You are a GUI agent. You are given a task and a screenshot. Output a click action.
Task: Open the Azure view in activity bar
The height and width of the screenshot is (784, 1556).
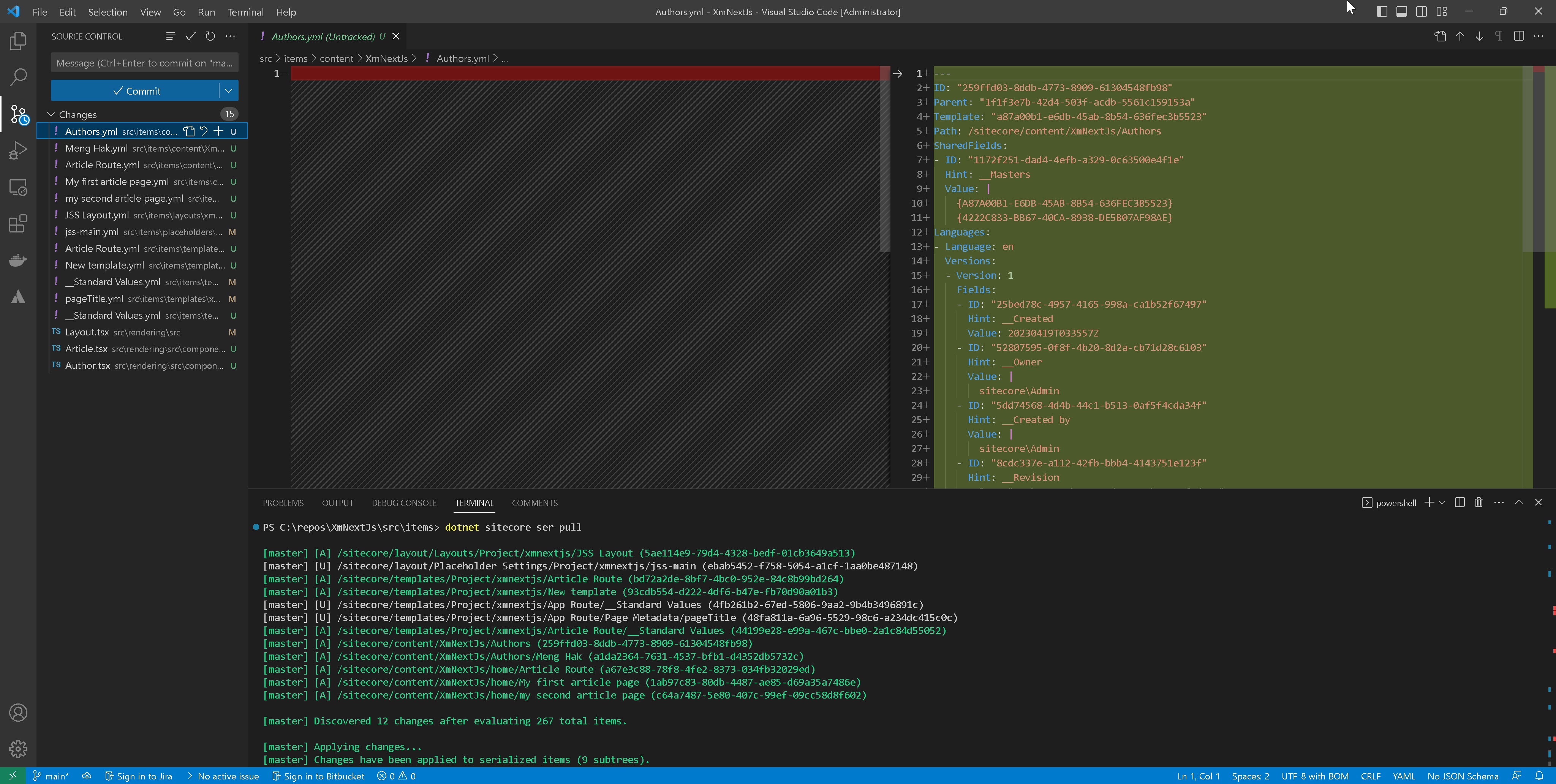click(x=18, y=297)
